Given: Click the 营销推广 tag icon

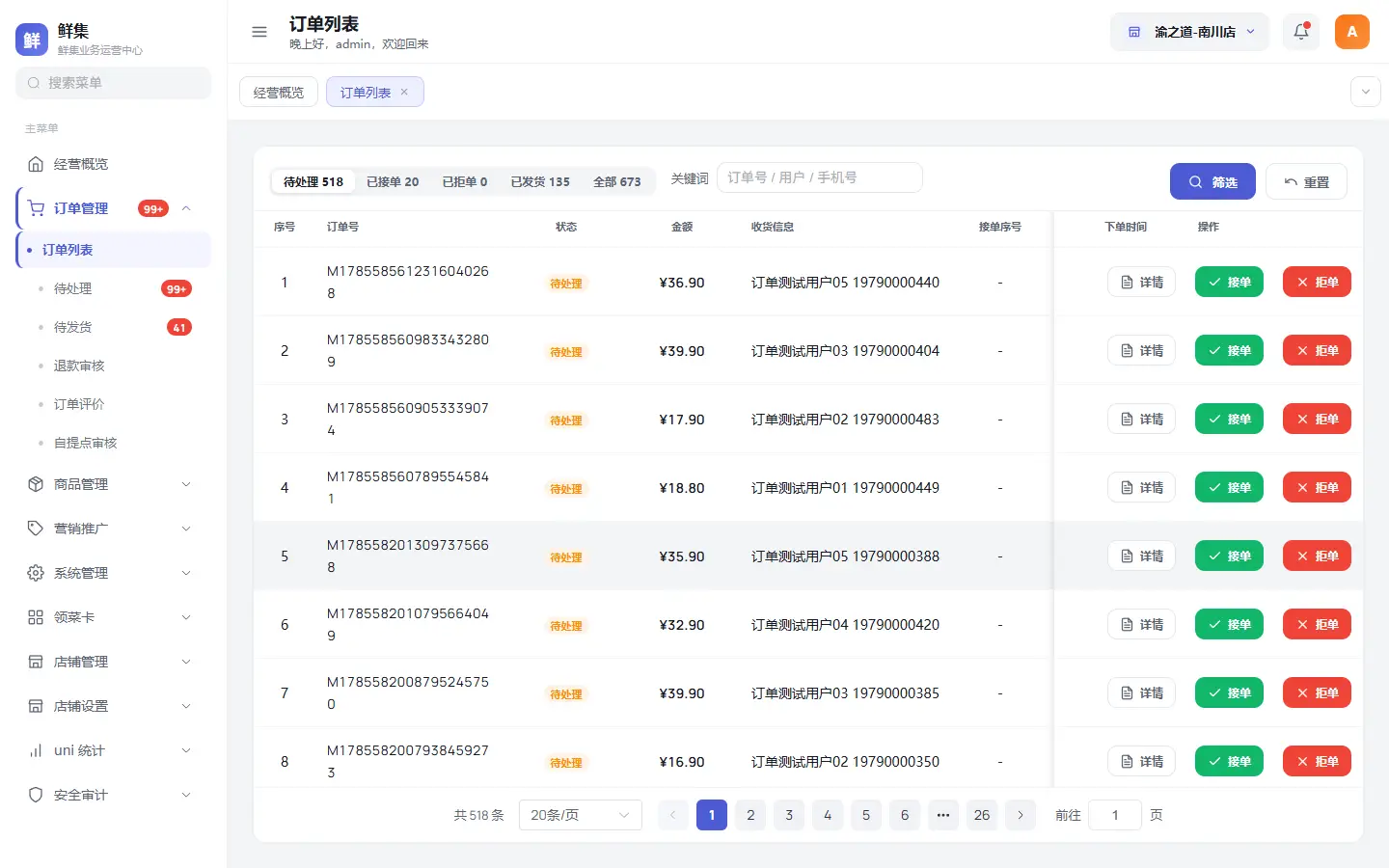Looking at the screenshot, I should [36, 529].
